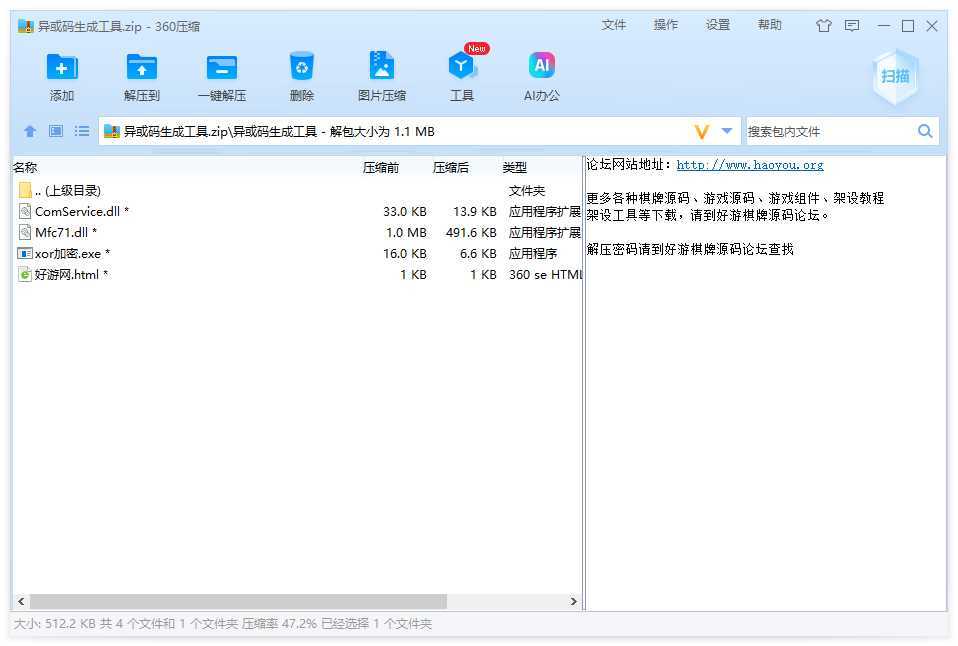The height and width of the screenshot is (646, 958).
Task: Click the 解压到 (Extract to) icon
Action: (142, 68)
